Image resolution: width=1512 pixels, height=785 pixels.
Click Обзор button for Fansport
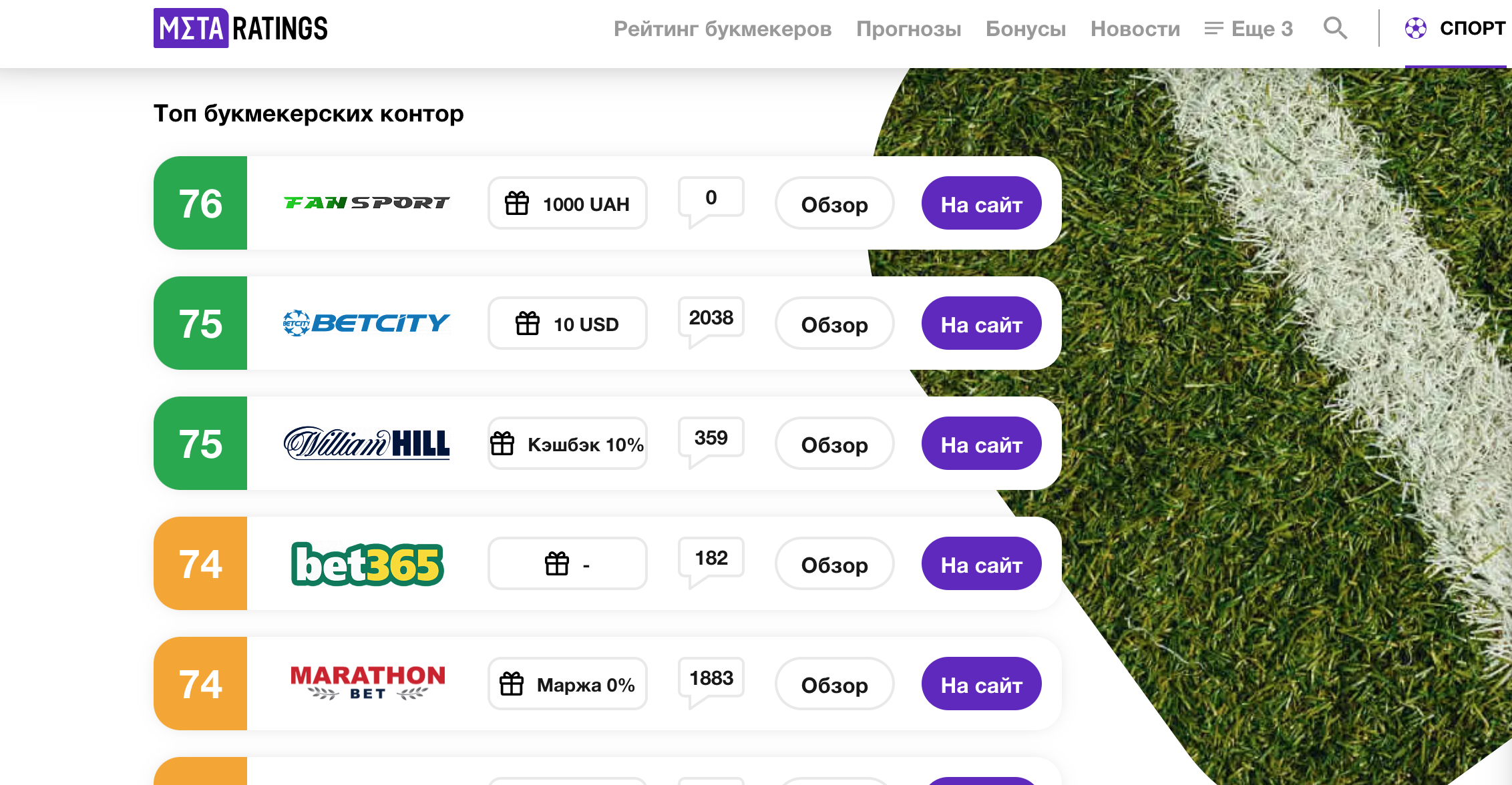tap(834, 203)
